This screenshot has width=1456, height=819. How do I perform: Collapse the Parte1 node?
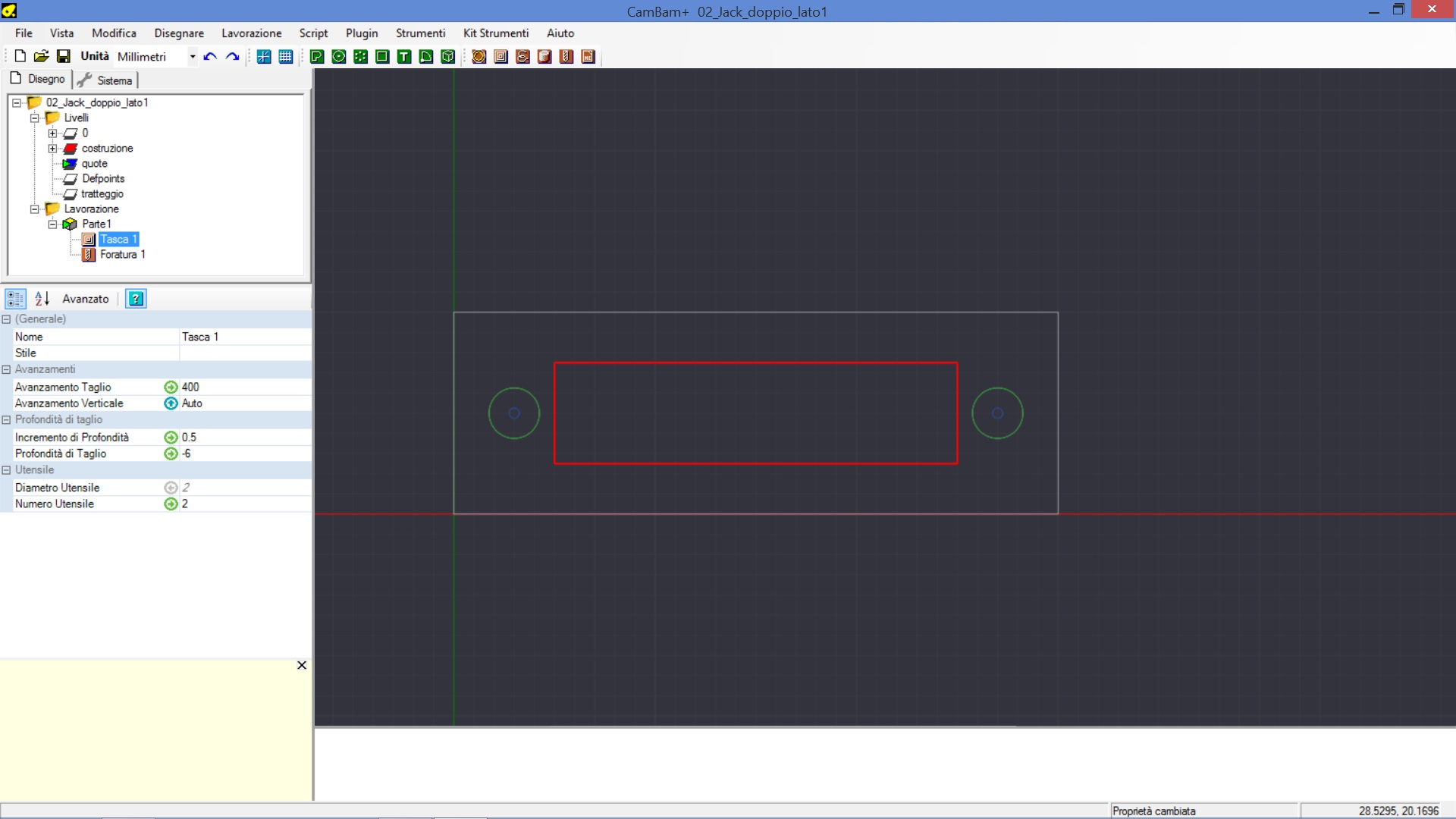pos(52,224)
